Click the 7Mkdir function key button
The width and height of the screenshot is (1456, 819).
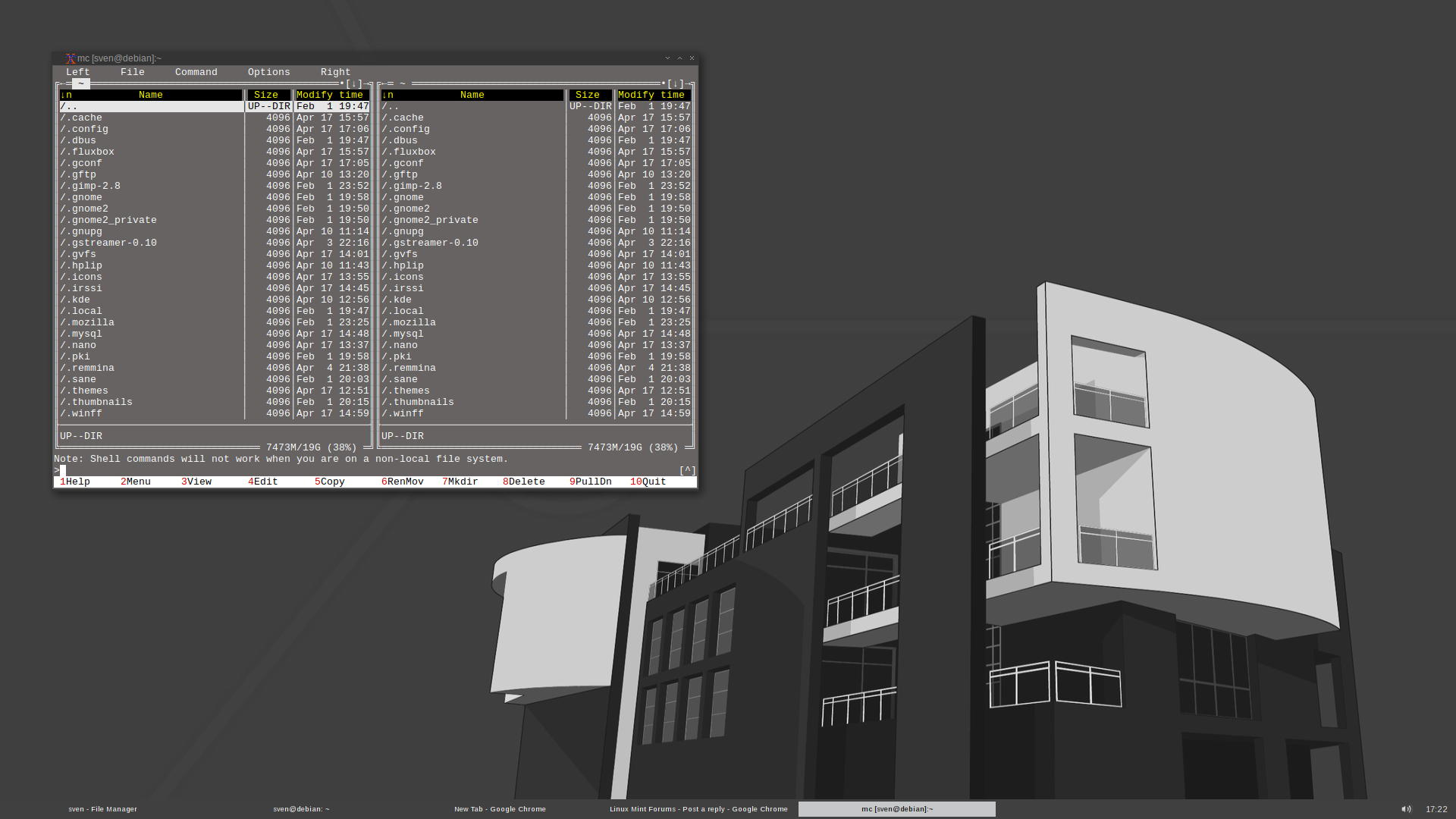(460, 482)
